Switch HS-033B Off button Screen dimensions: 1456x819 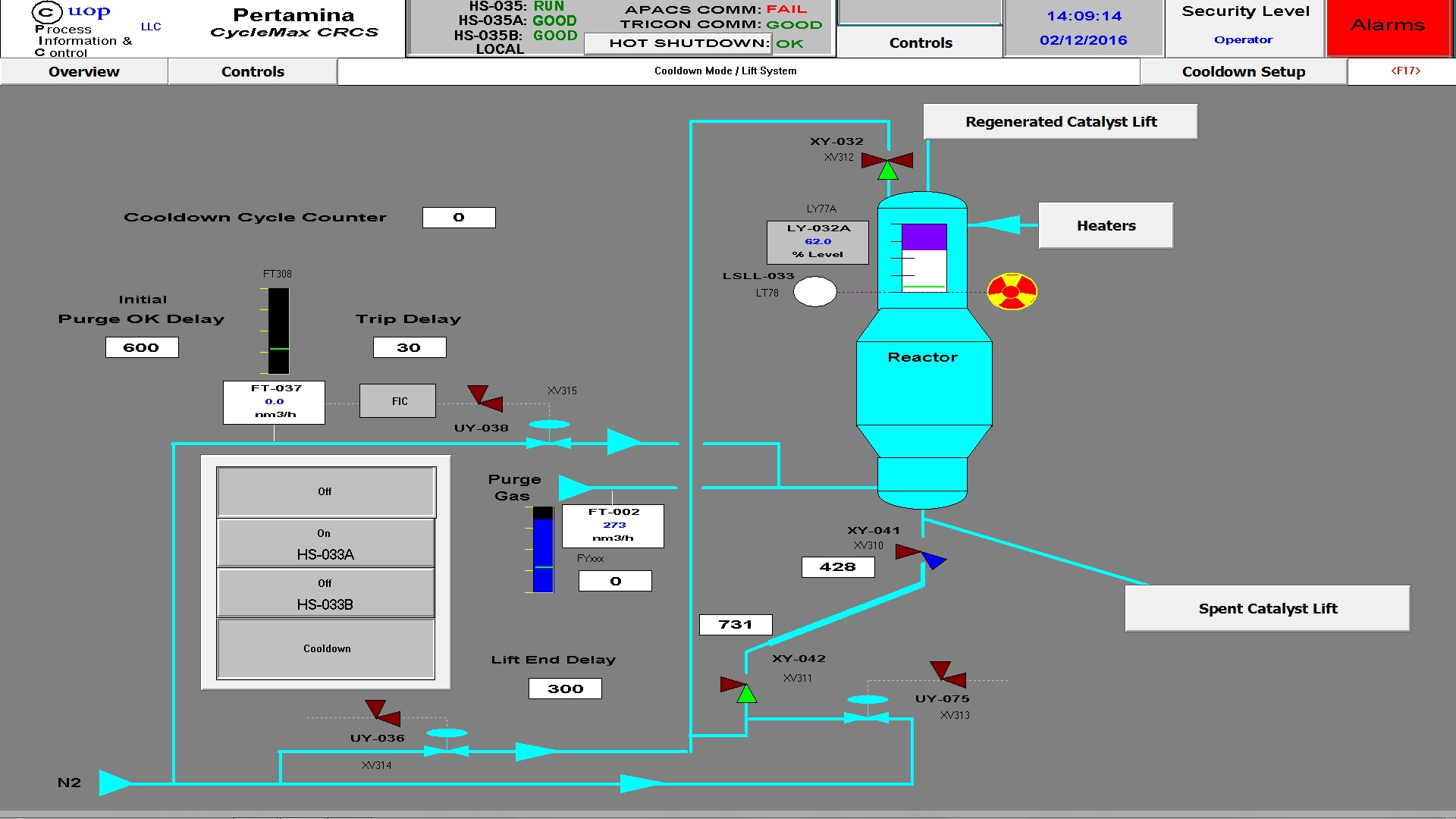(x=326, y=593)
